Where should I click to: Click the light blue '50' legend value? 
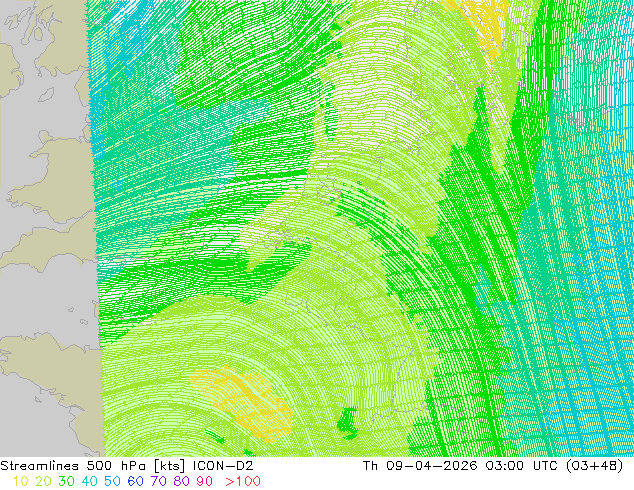[x=112, y=482]
